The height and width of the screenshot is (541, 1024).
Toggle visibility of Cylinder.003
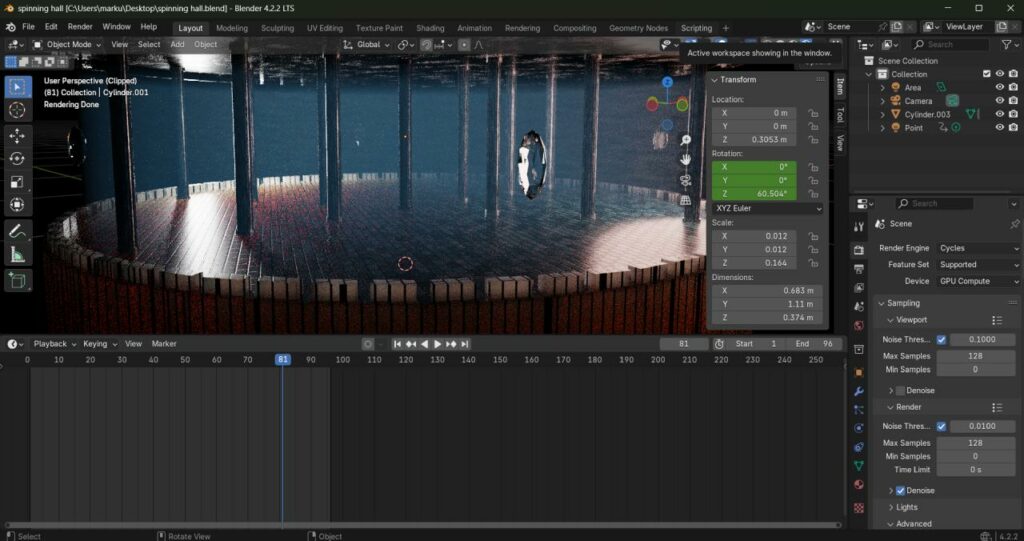999,114
